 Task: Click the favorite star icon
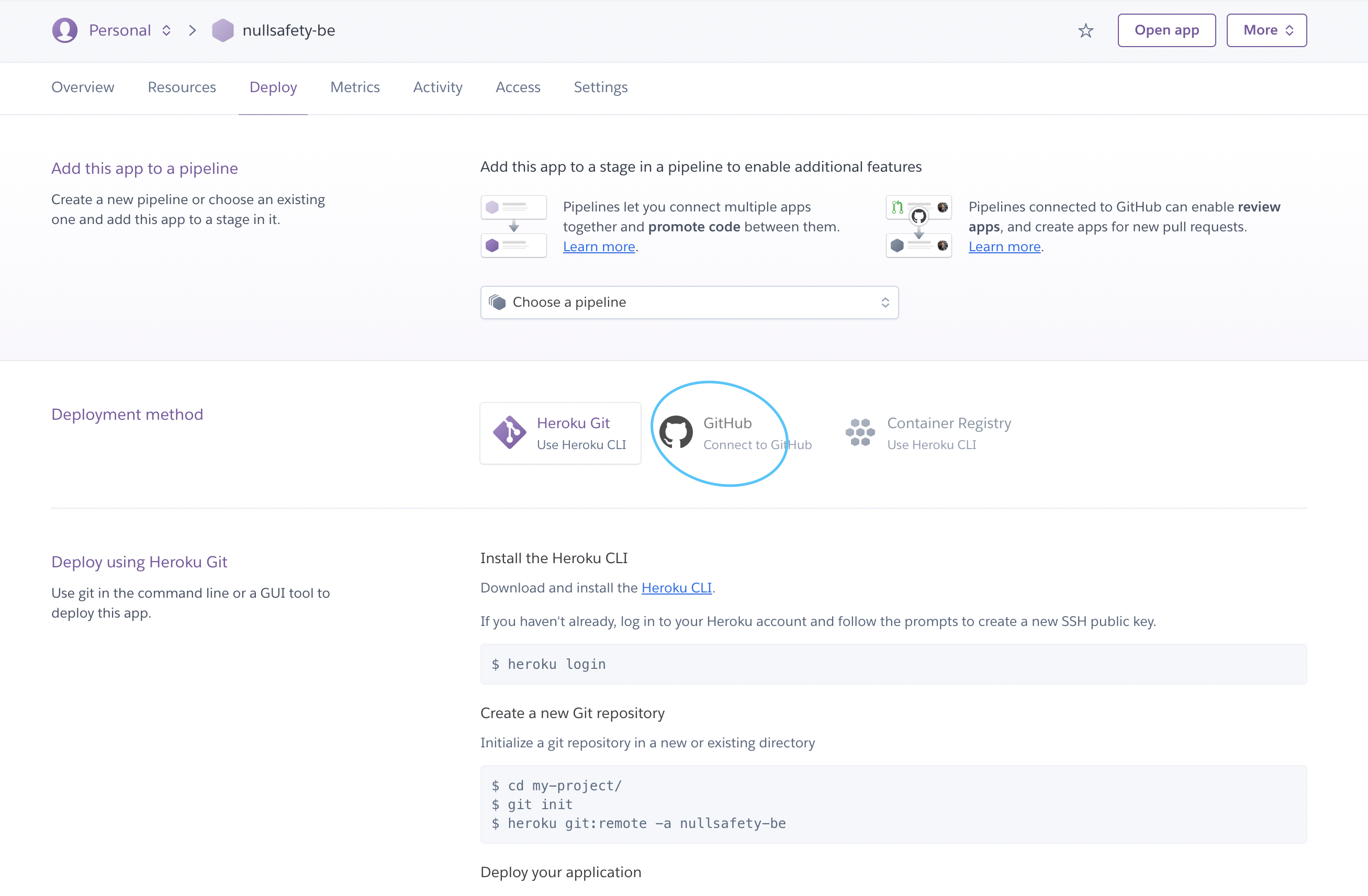point(1085,30)
